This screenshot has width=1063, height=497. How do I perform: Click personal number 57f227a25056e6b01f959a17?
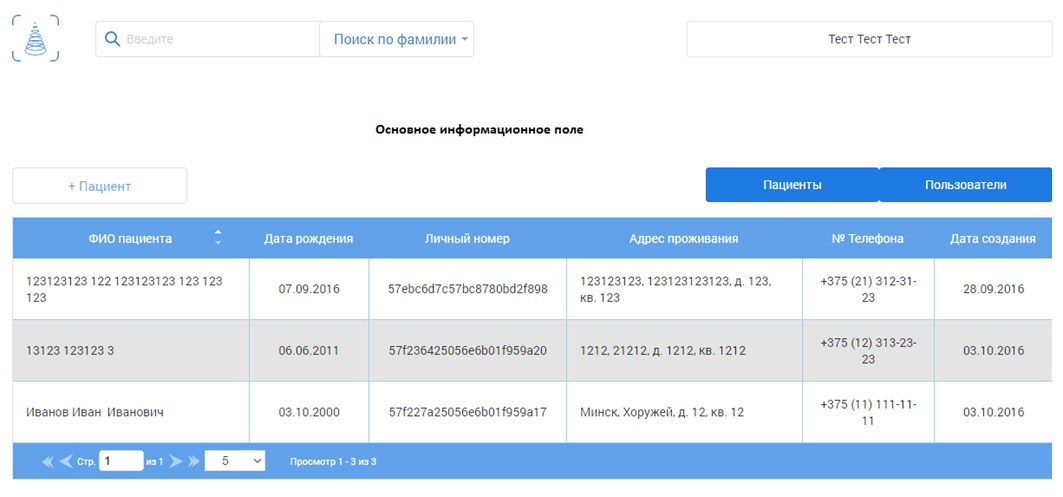(x=467, y=412)
